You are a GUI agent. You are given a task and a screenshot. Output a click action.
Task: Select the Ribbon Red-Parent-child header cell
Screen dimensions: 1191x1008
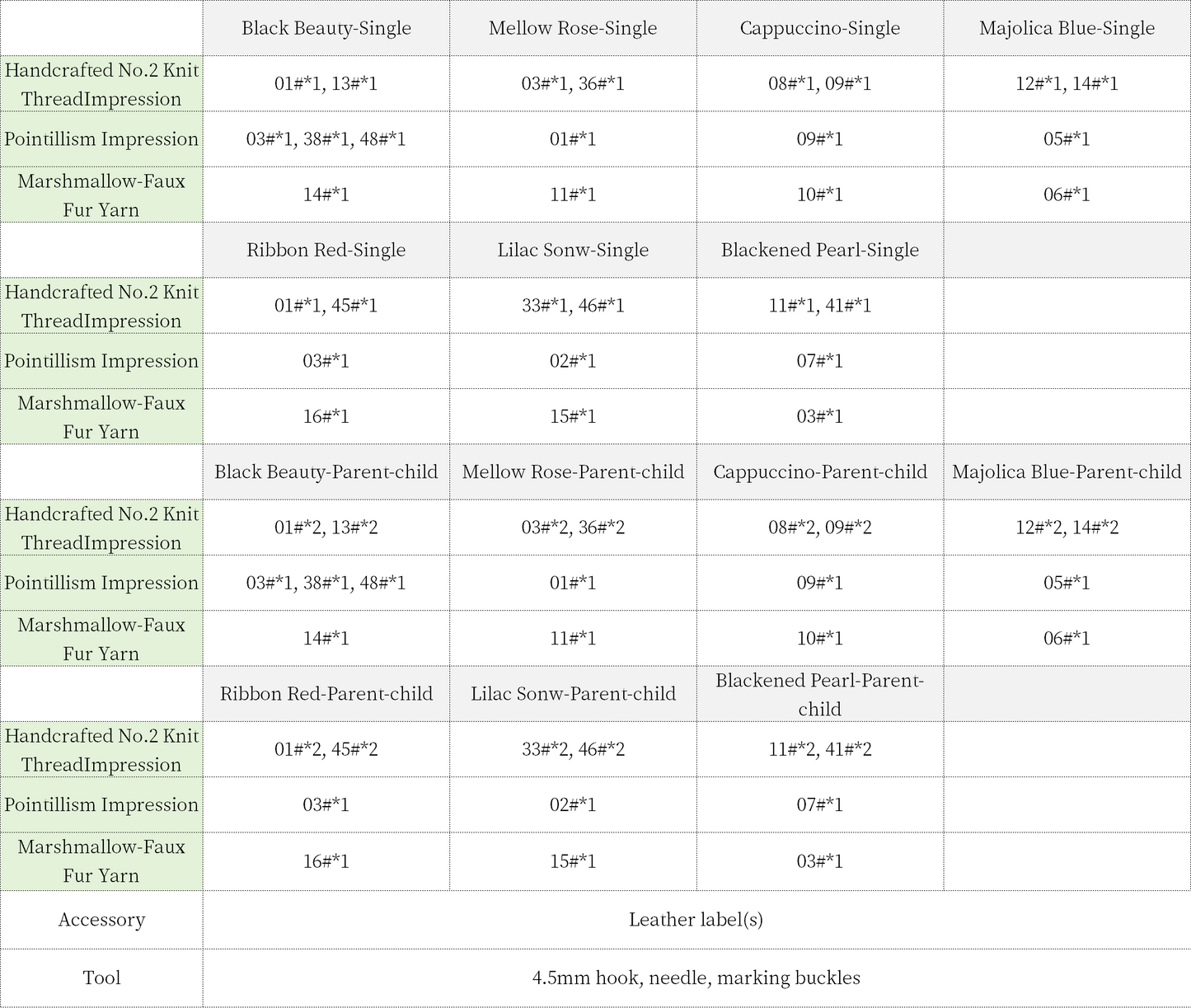pyautogui.click(x=326, y=693)
